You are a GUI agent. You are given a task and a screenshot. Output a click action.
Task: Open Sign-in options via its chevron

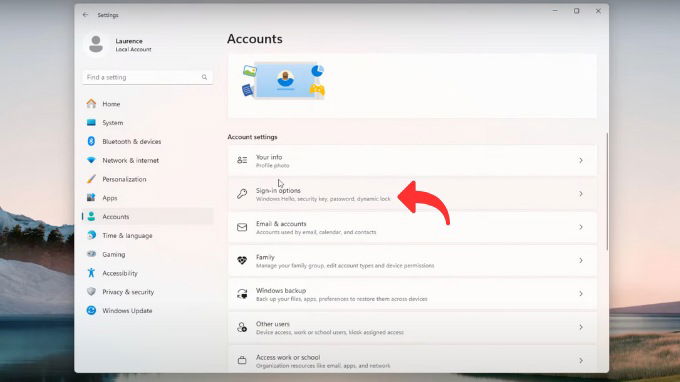(581, 194)
